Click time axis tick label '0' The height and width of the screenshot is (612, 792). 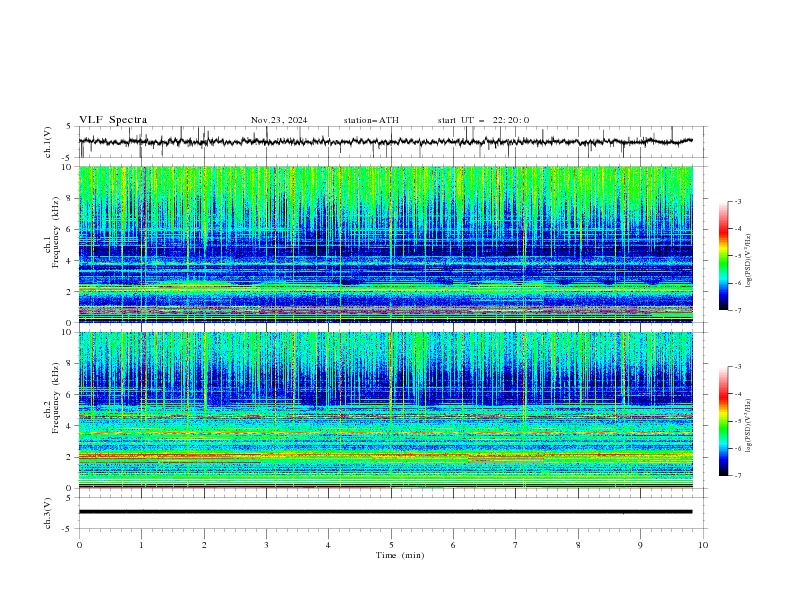(79, 545)
